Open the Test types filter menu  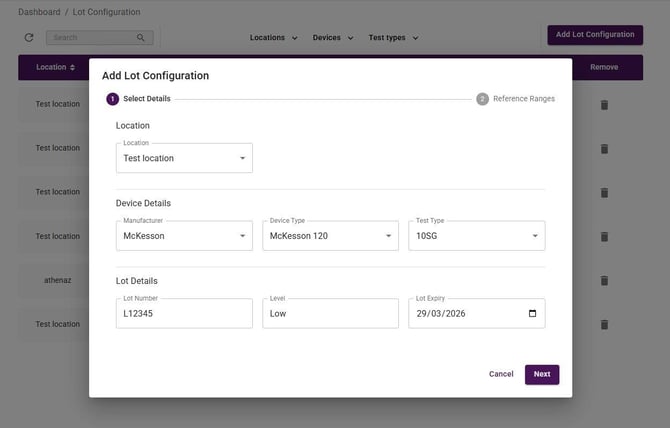click(x=393, y=38)
